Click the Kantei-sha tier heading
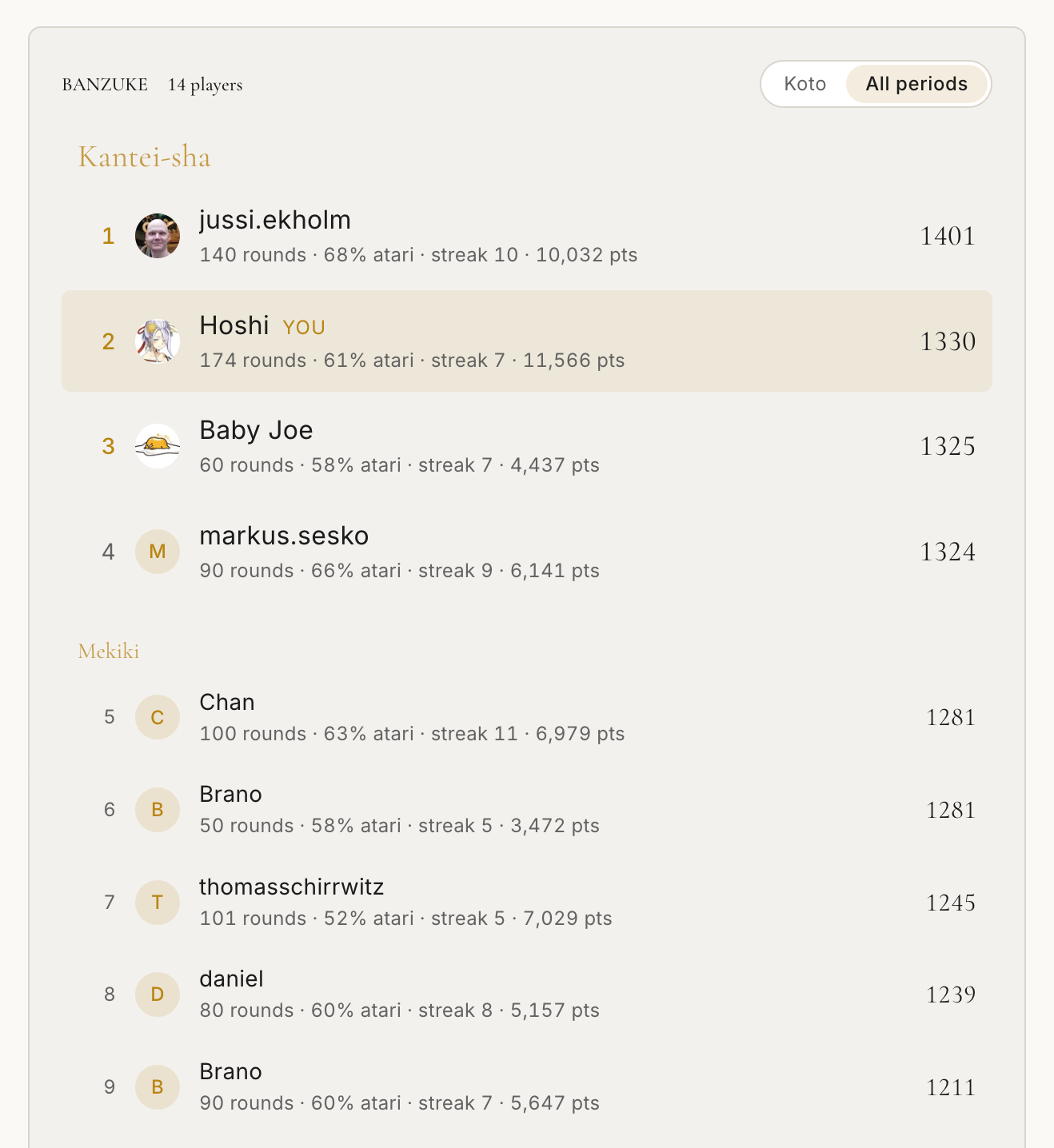The width and height of the screenshot is (1054, 1148). [x=145, y=157]
